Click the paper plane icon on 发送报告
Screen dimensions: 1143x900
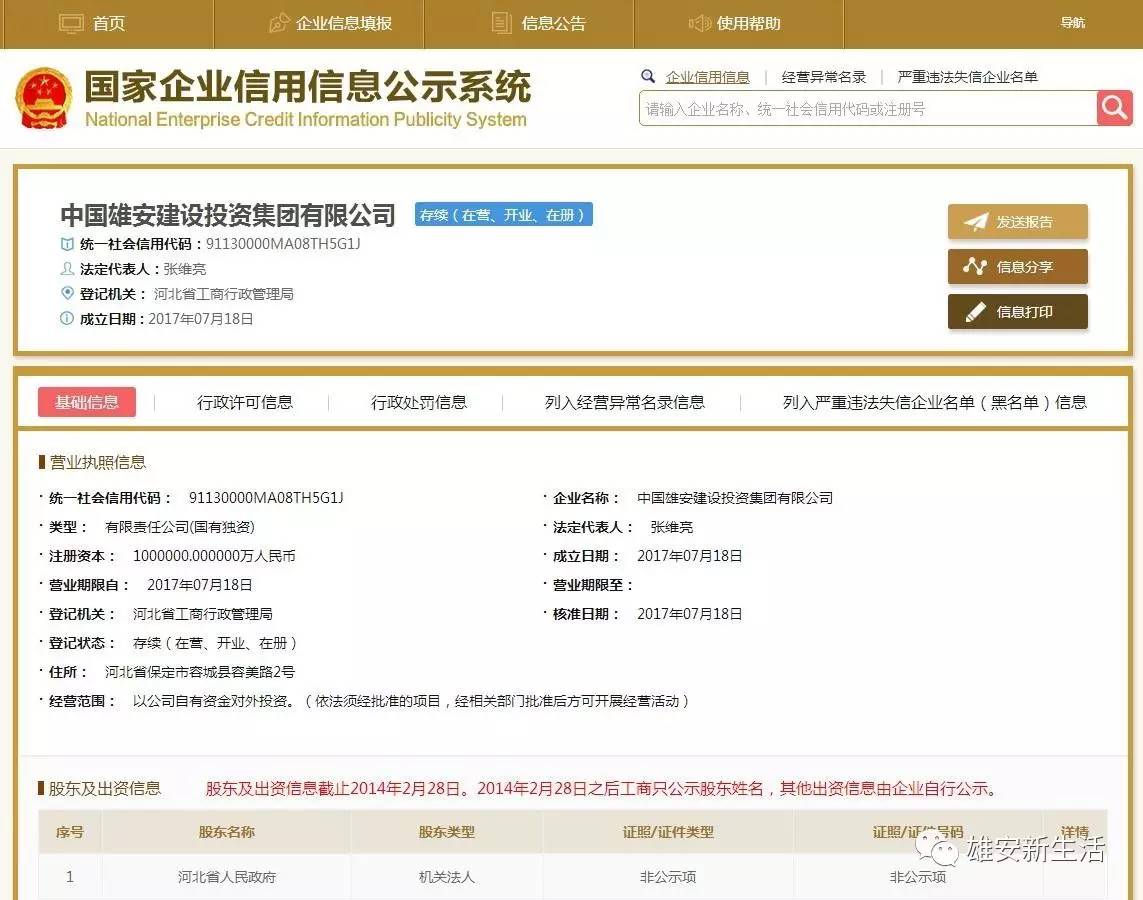click(975, 222)
